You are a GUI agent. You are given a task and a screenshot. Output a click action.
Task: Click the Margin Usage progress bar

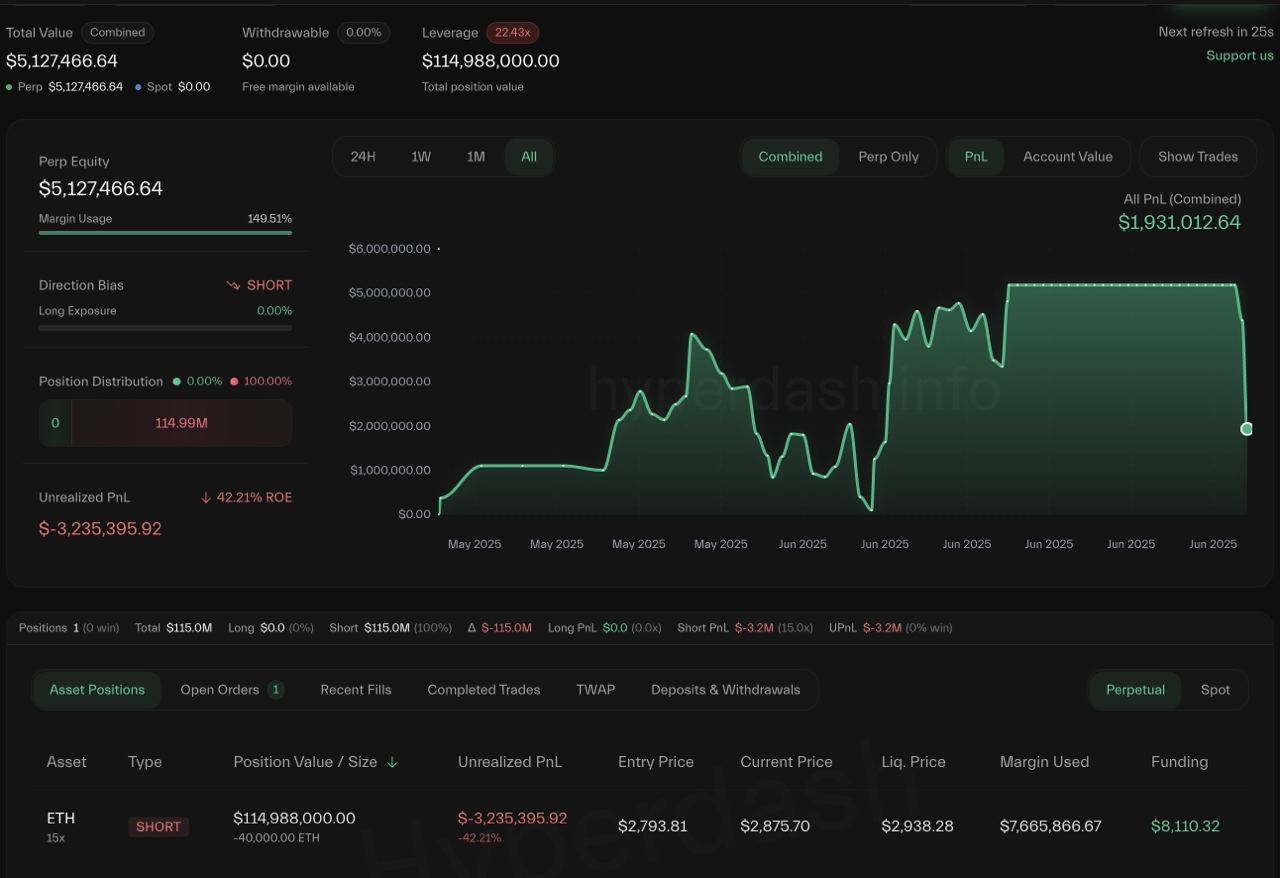point(165,233)
